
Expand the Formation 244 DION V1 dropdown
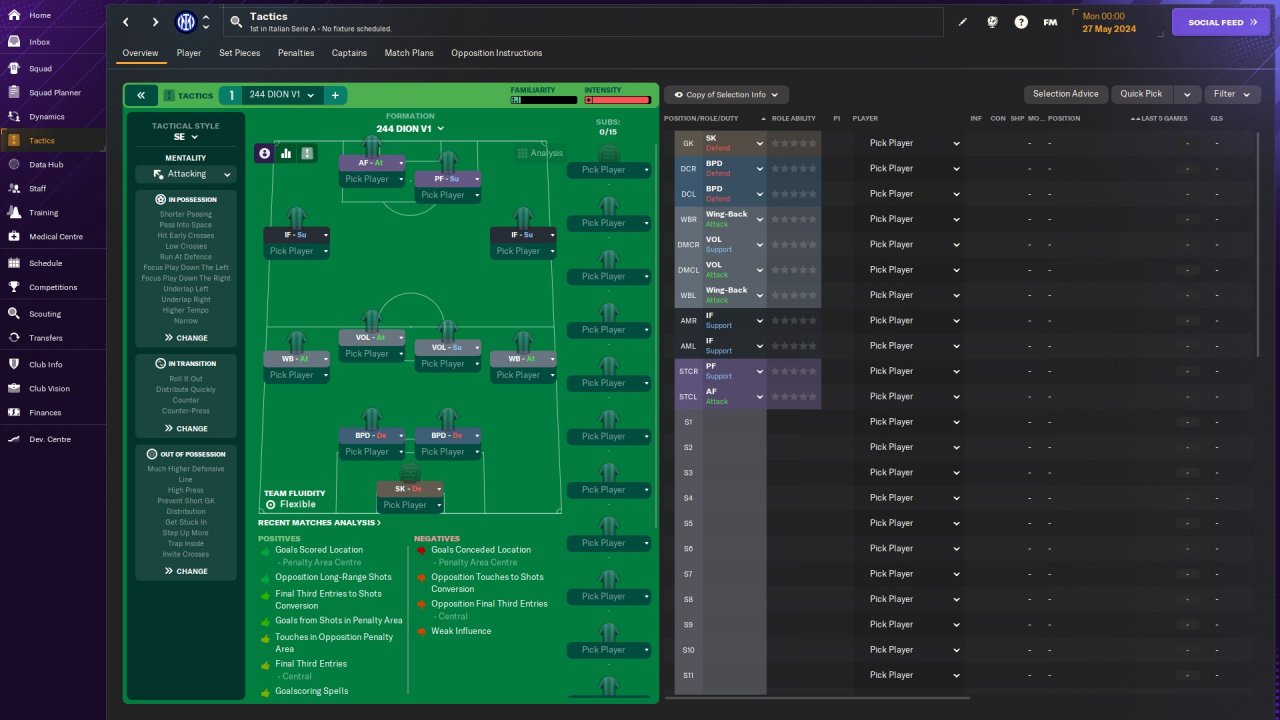coord(410,128)
